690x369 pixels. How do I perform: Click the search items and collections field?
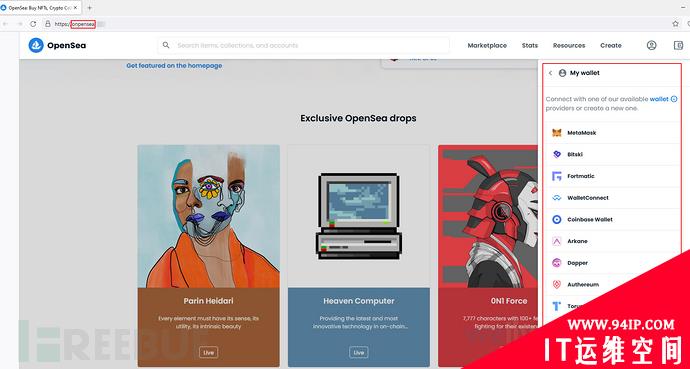[x=304, y=45]
